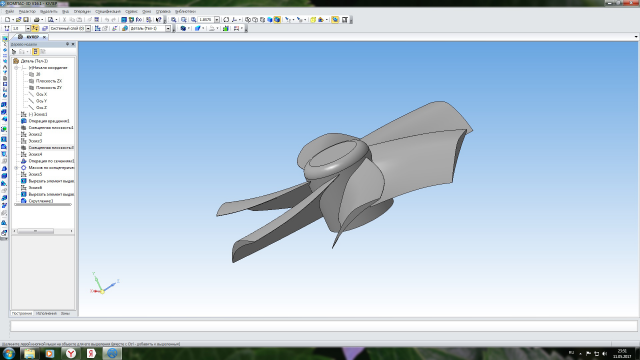Viewport: 640px width, 360px height.
Task: Open the system layer dropdown
Action: (x=88, y=29)
